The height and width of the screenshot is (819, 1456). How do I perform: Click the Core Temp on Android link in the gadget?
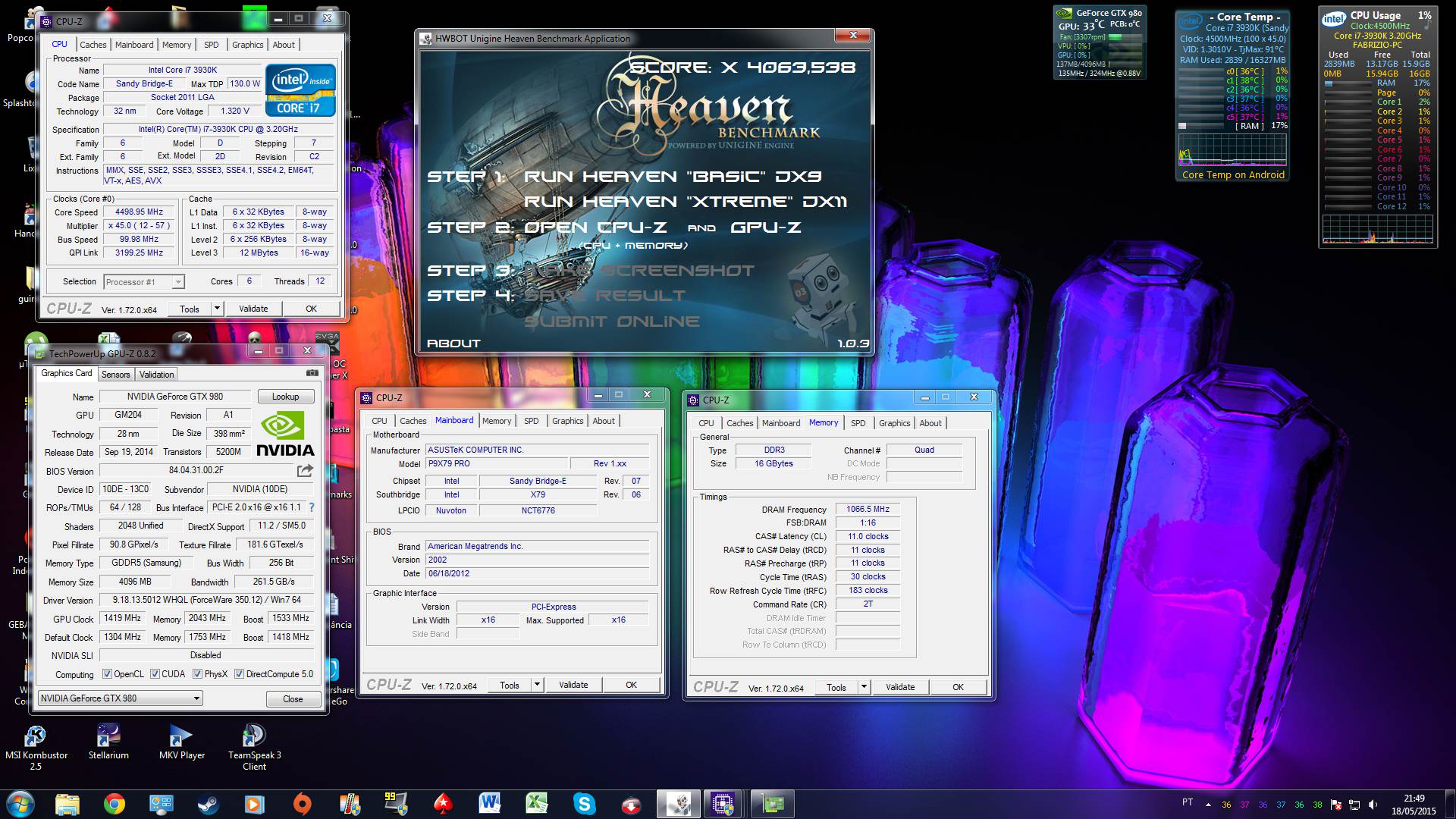[x=1233, y=175]
